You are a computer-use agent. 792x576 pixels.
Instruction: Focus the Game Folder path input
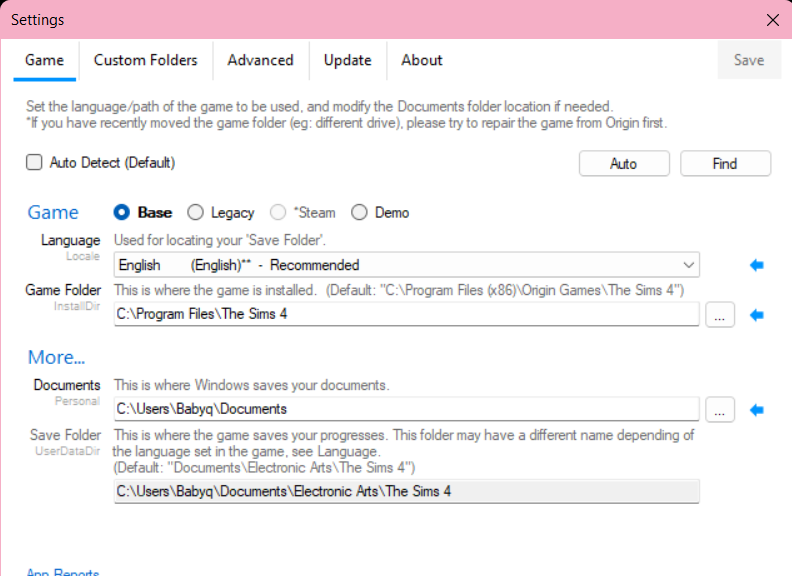(x=407, y=314)
